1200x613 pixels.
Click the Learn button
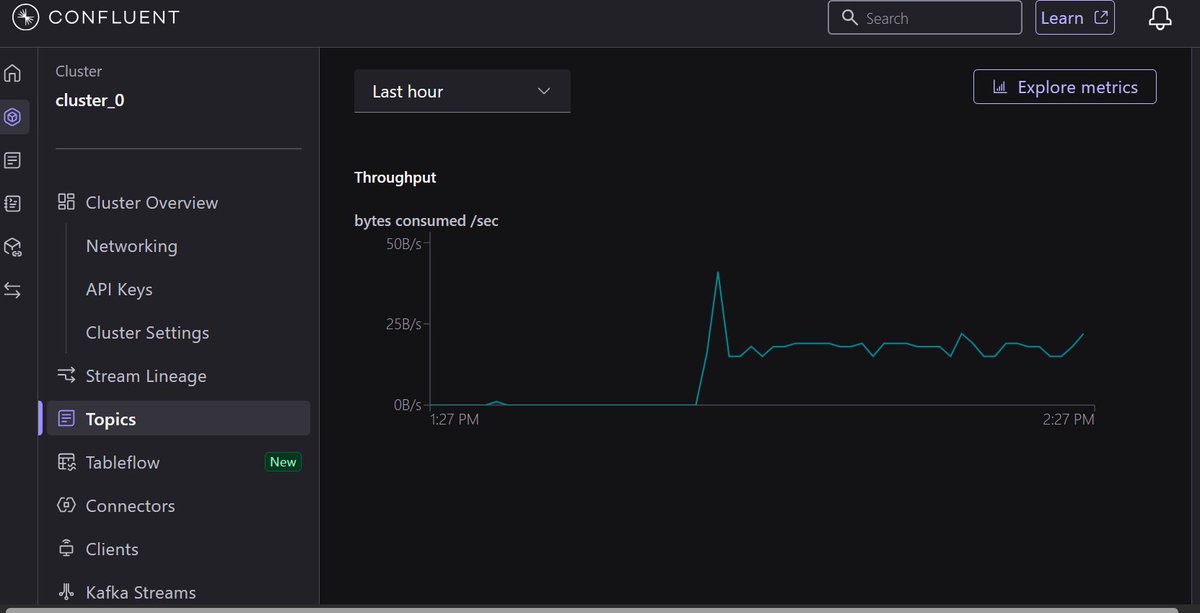[1074, 18]
